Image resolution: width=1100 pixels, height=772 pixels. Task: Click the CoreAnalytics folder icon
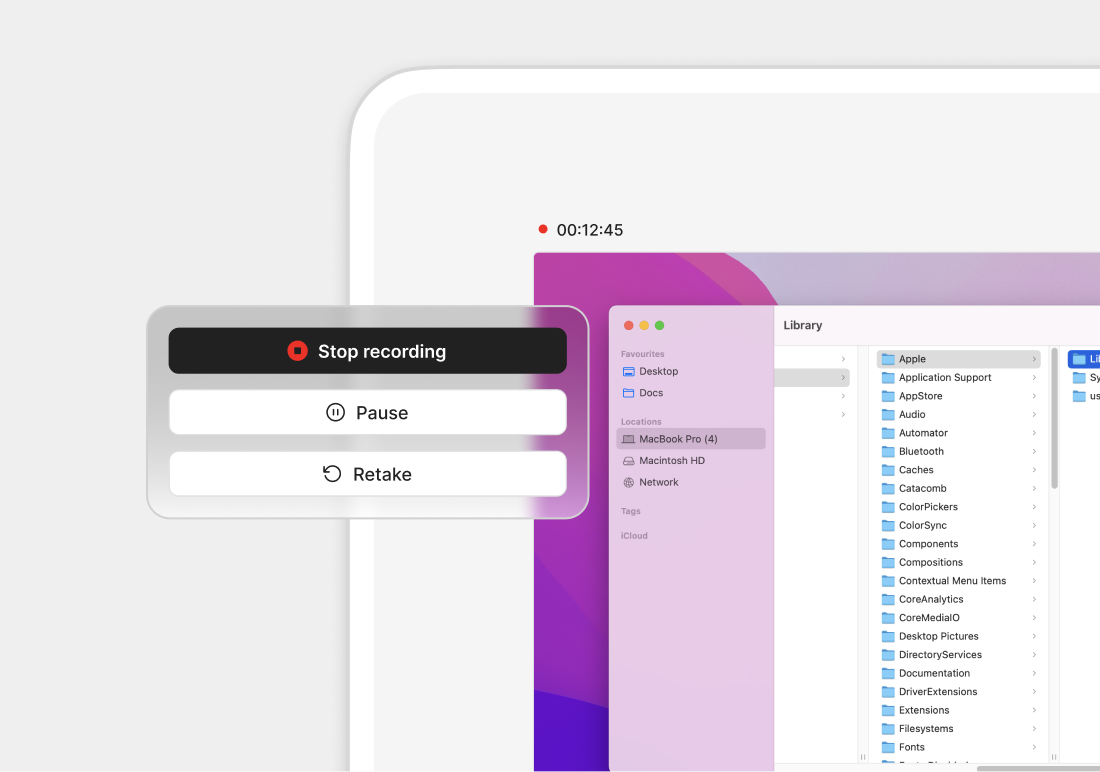[x=888, y=599]
